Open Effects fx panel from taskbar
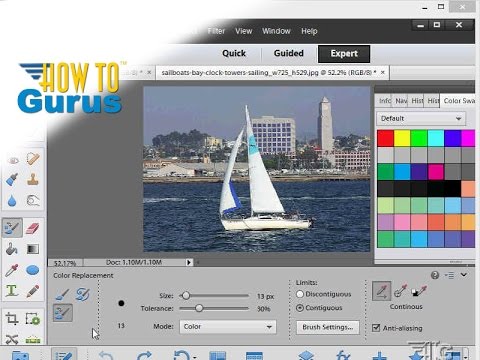This screenshot has width=480, height=360. [x=343, y=355]
